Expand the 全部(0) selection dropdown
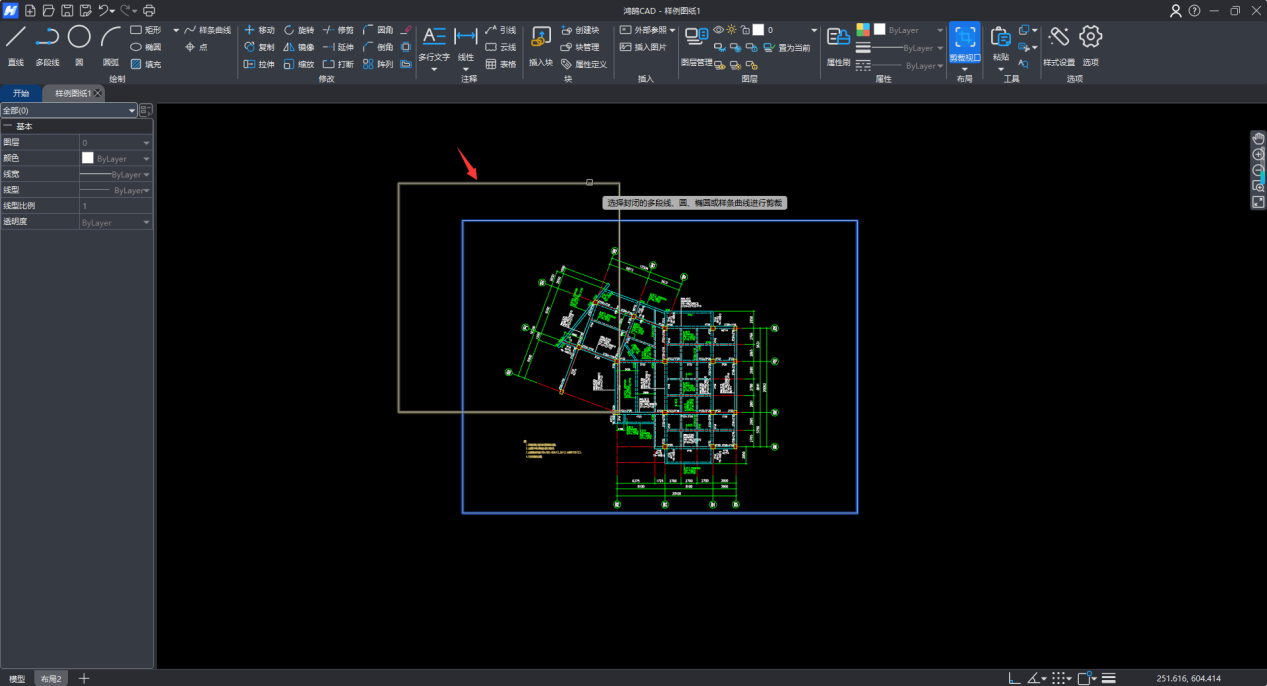The height and width of the screenshot is (686, 1267). [132, 111]
